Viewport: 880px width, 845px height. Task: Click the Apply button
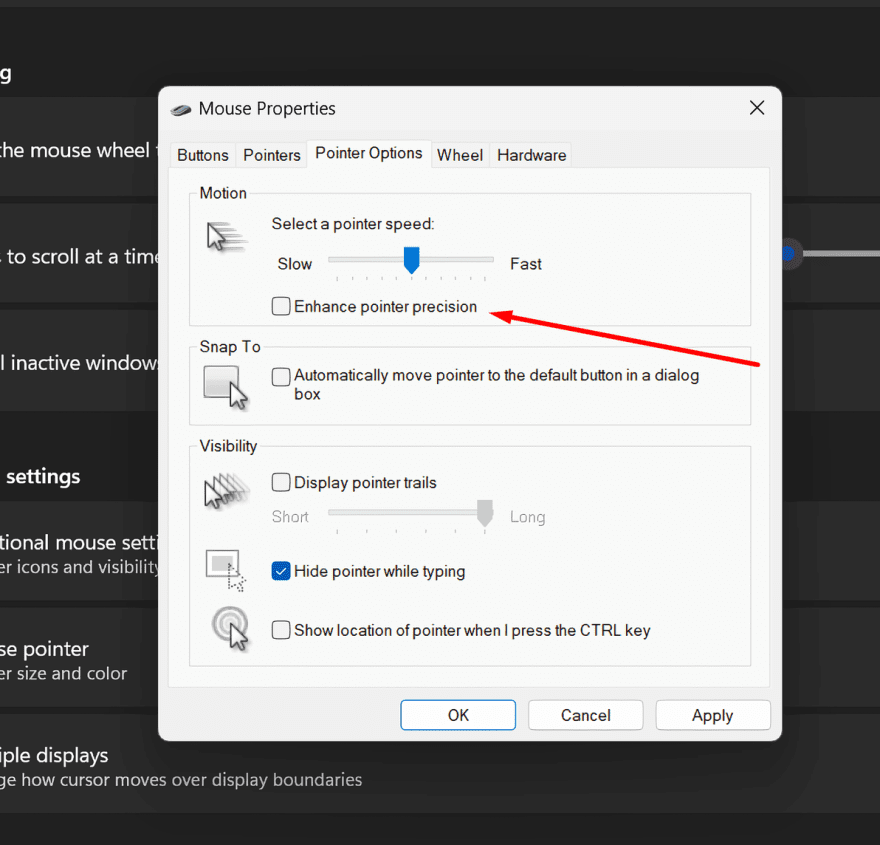713,715
